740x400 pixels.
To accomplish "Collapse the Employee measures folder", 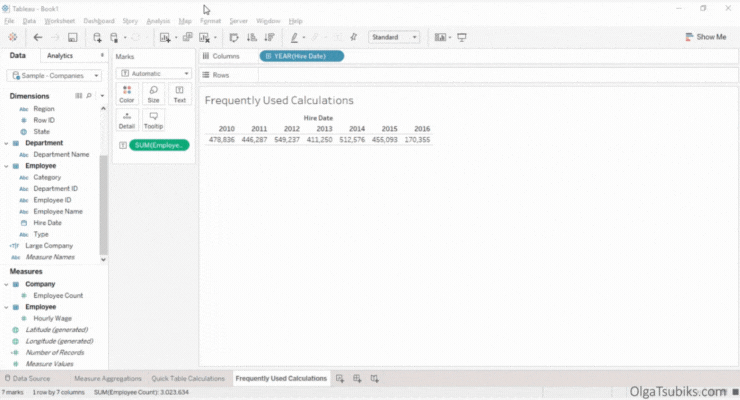I will (x=6, y=307).
